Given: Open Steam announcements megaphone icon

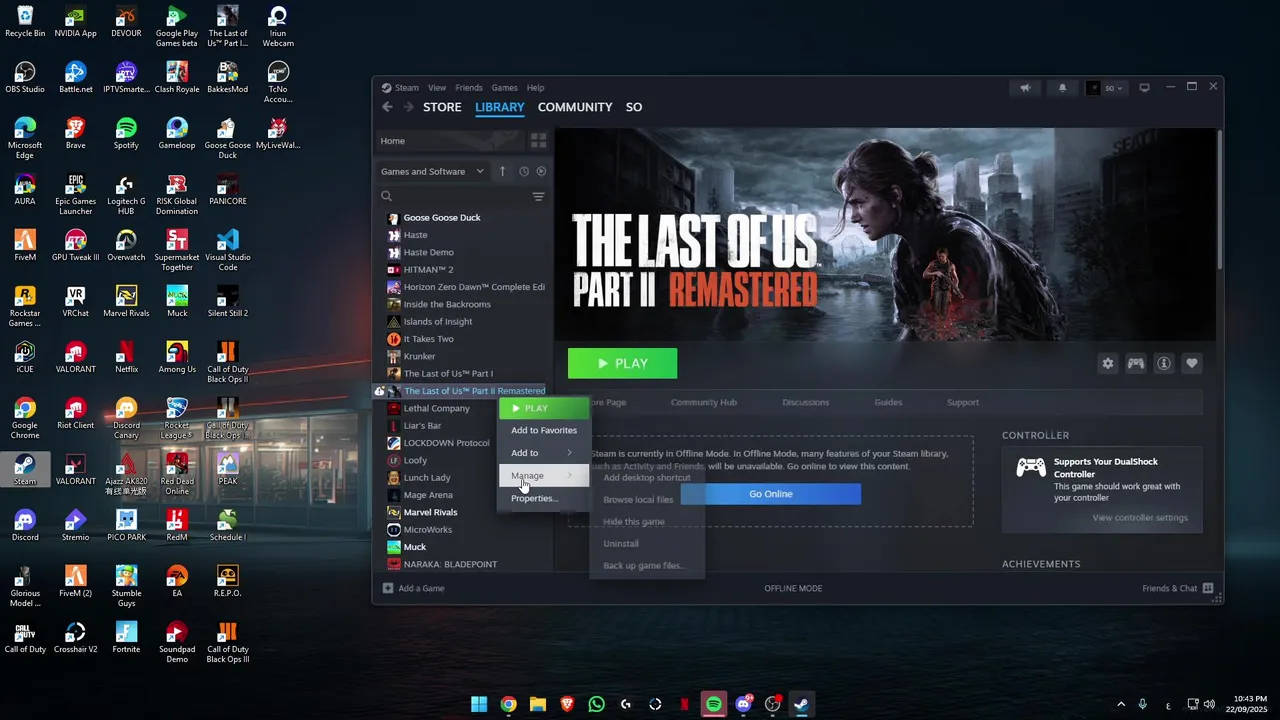Looking at the screenshot, I should coord(1025,88).
